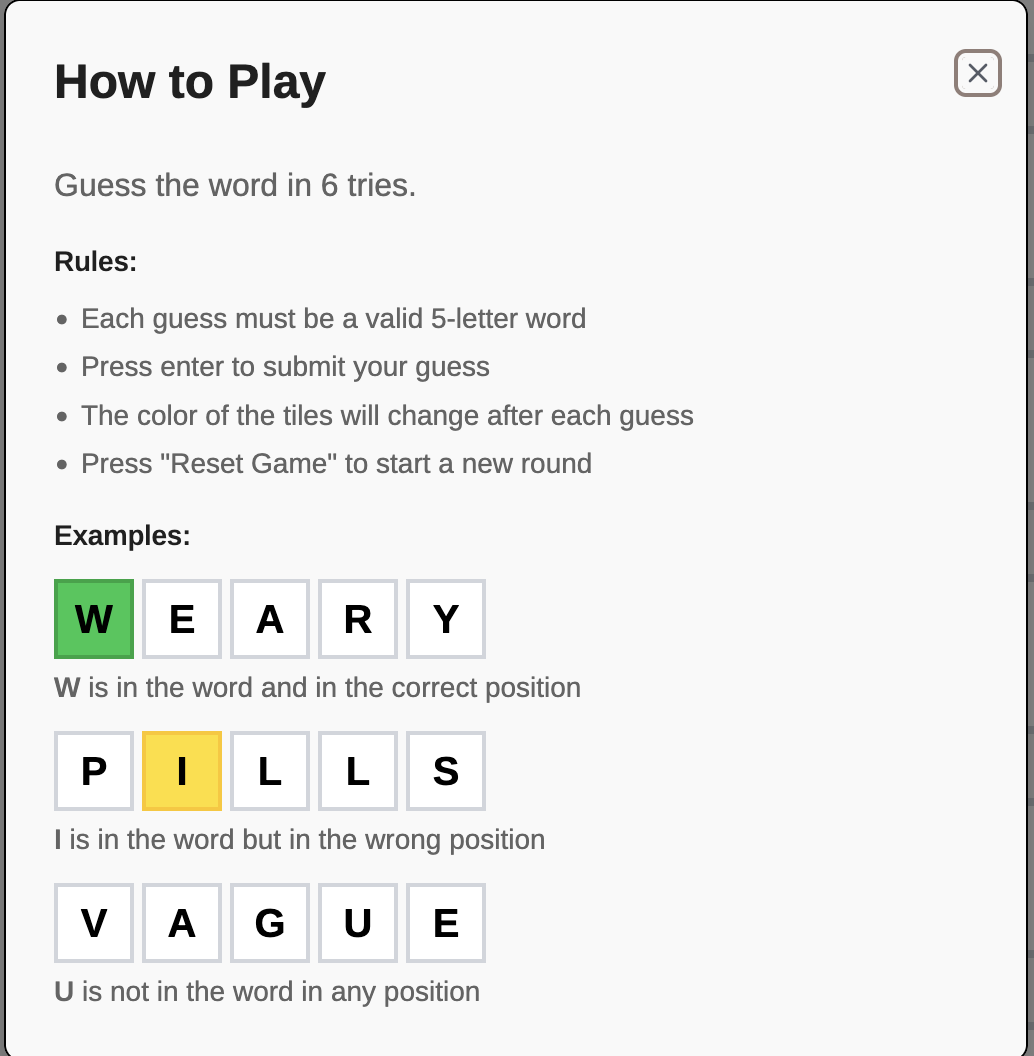This screenshot has width=1034, height=1056.
Task: Select the Y tile in WEARY
Action: click(x=446, y=619)
